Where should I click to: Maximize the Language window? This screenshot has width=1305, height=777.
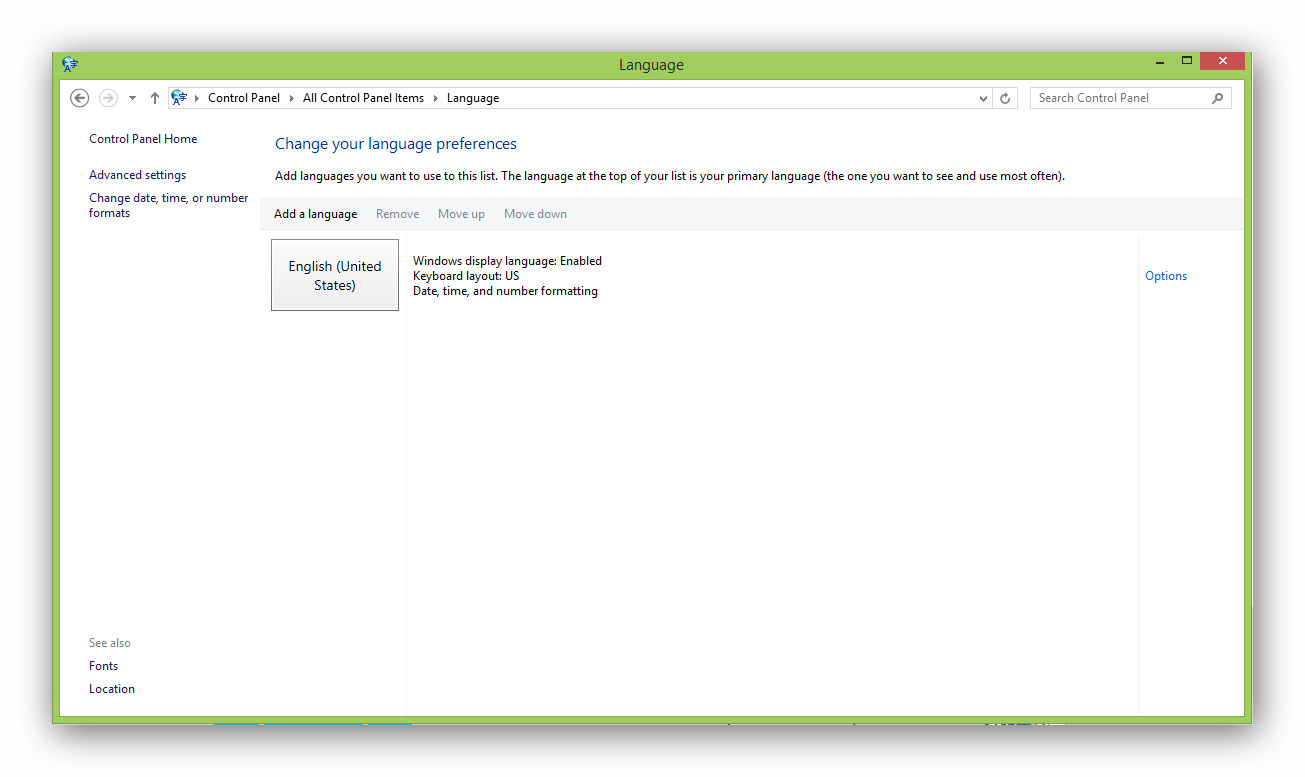[x=1187, y=61]
